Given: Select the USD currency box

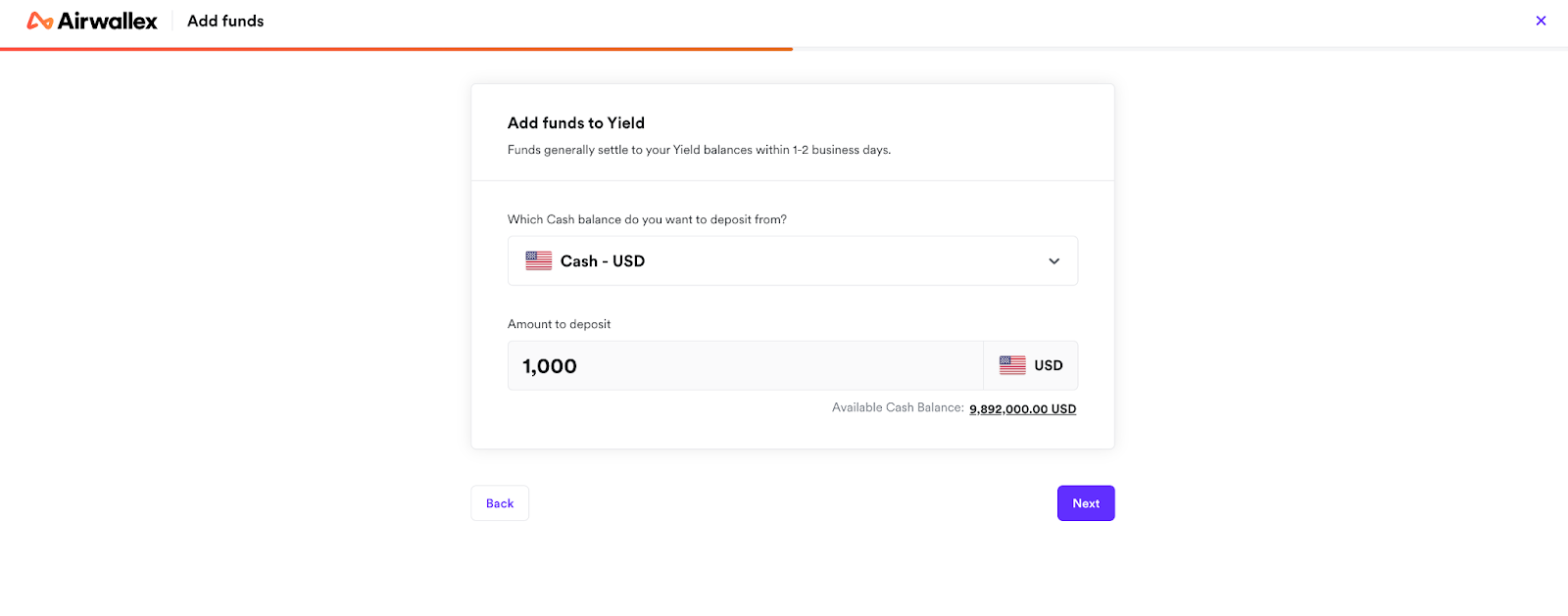Looking at the screenshot, I should [x=1031, y=365].
